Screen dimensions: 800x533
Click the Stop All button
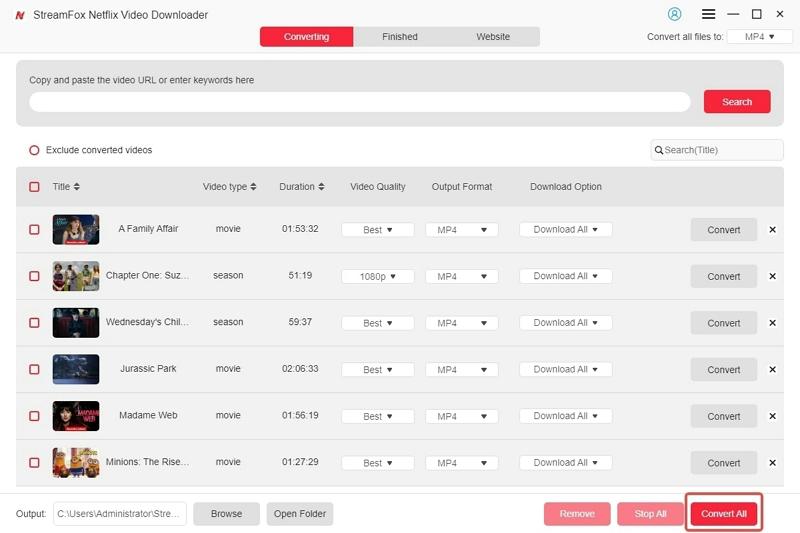point(651,514)
